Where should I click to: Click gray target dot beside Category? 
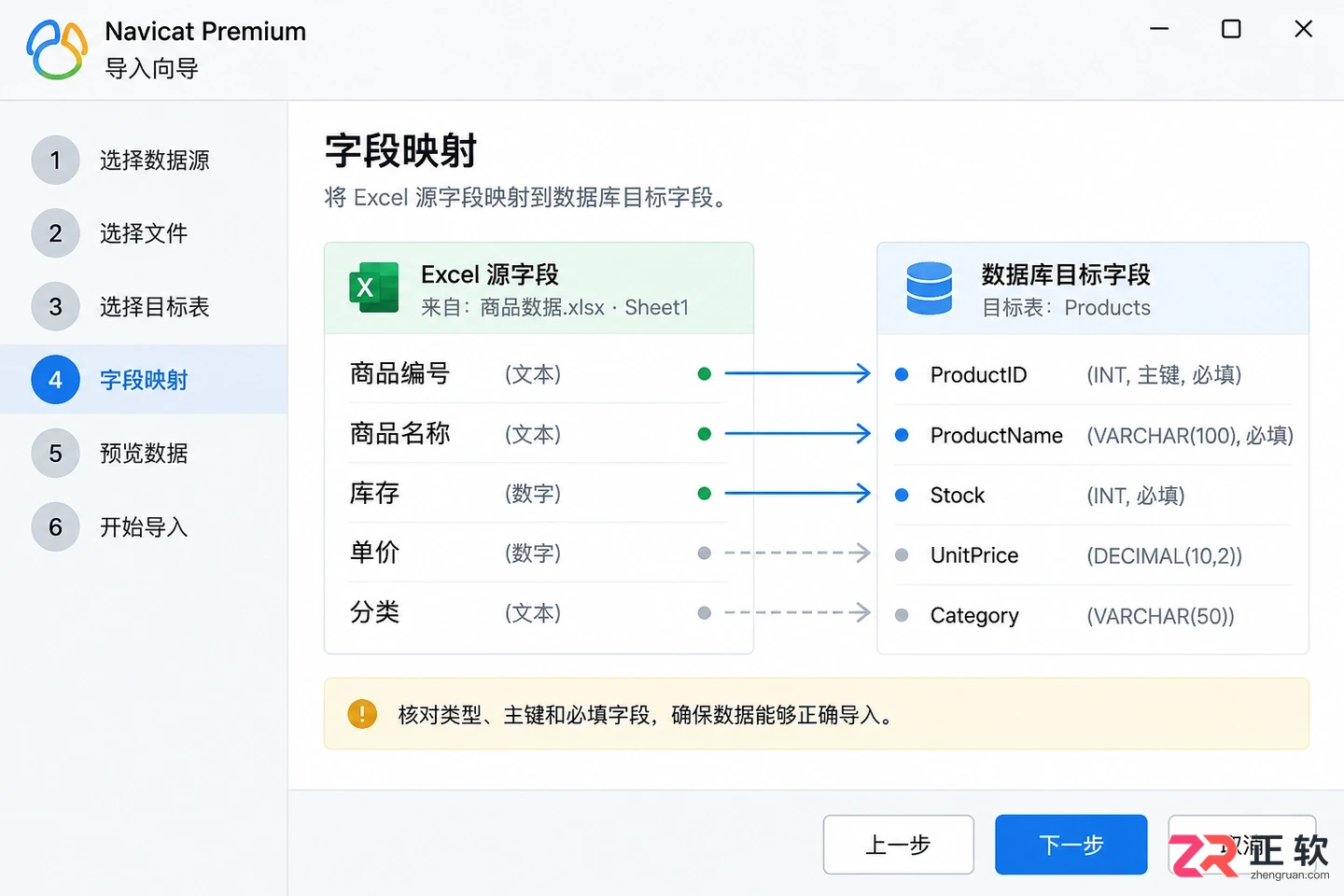[x=902, y=615]
